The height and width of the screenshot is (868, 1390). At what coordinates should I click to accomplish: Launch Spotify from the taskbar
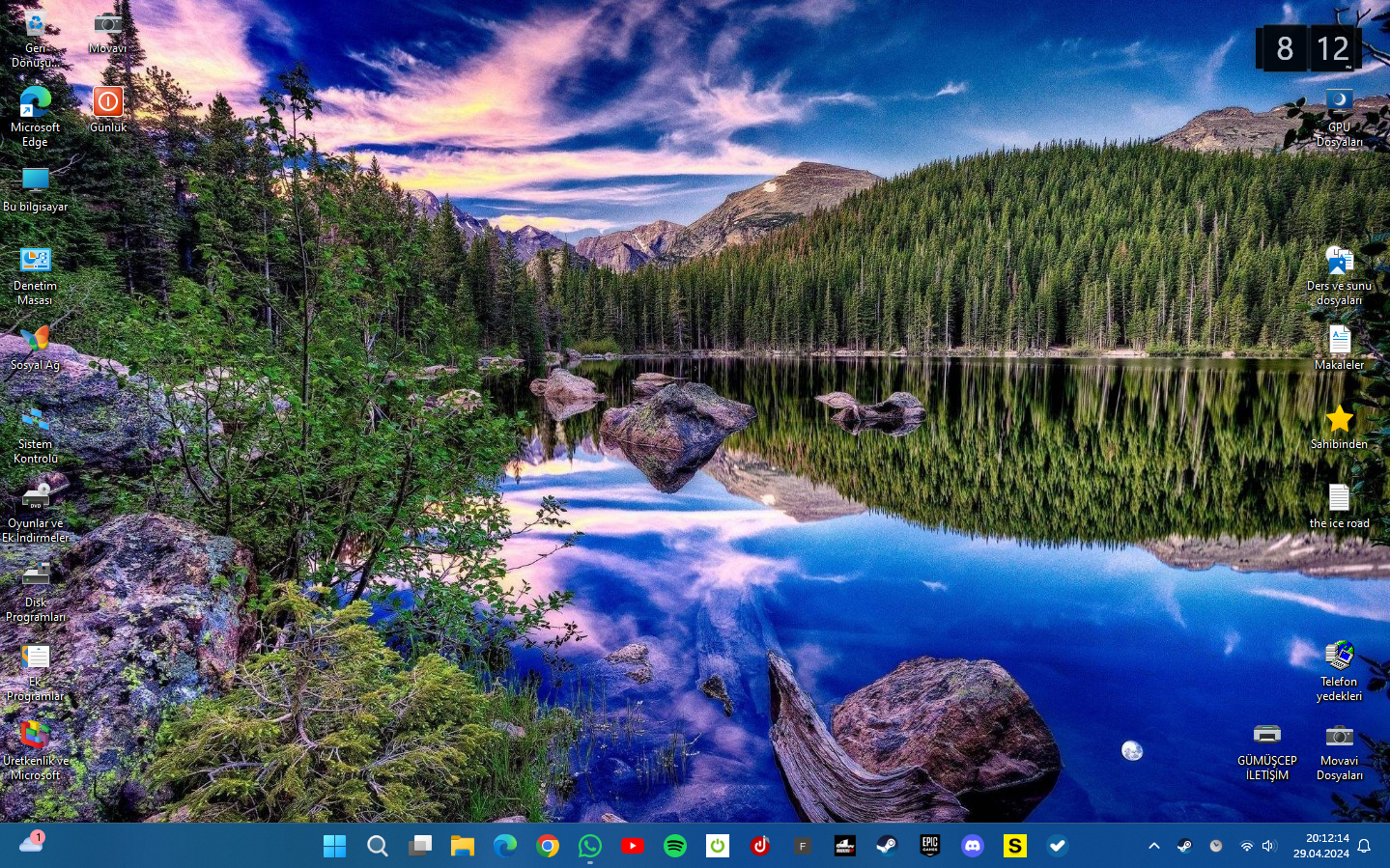pos(674,846)
